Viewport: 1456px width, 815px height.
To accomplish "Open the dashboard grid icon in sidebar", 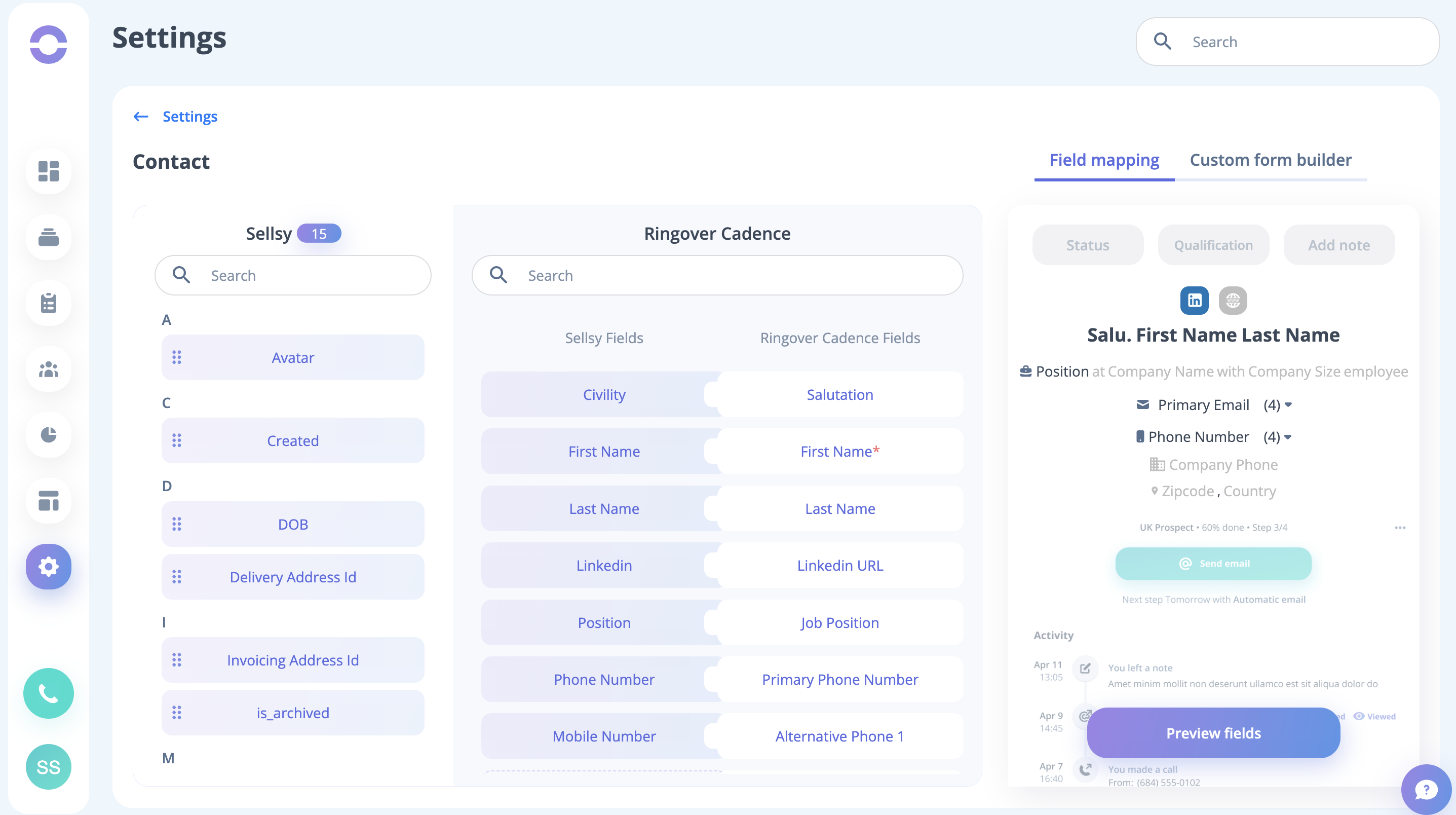I will coord(49,171).
